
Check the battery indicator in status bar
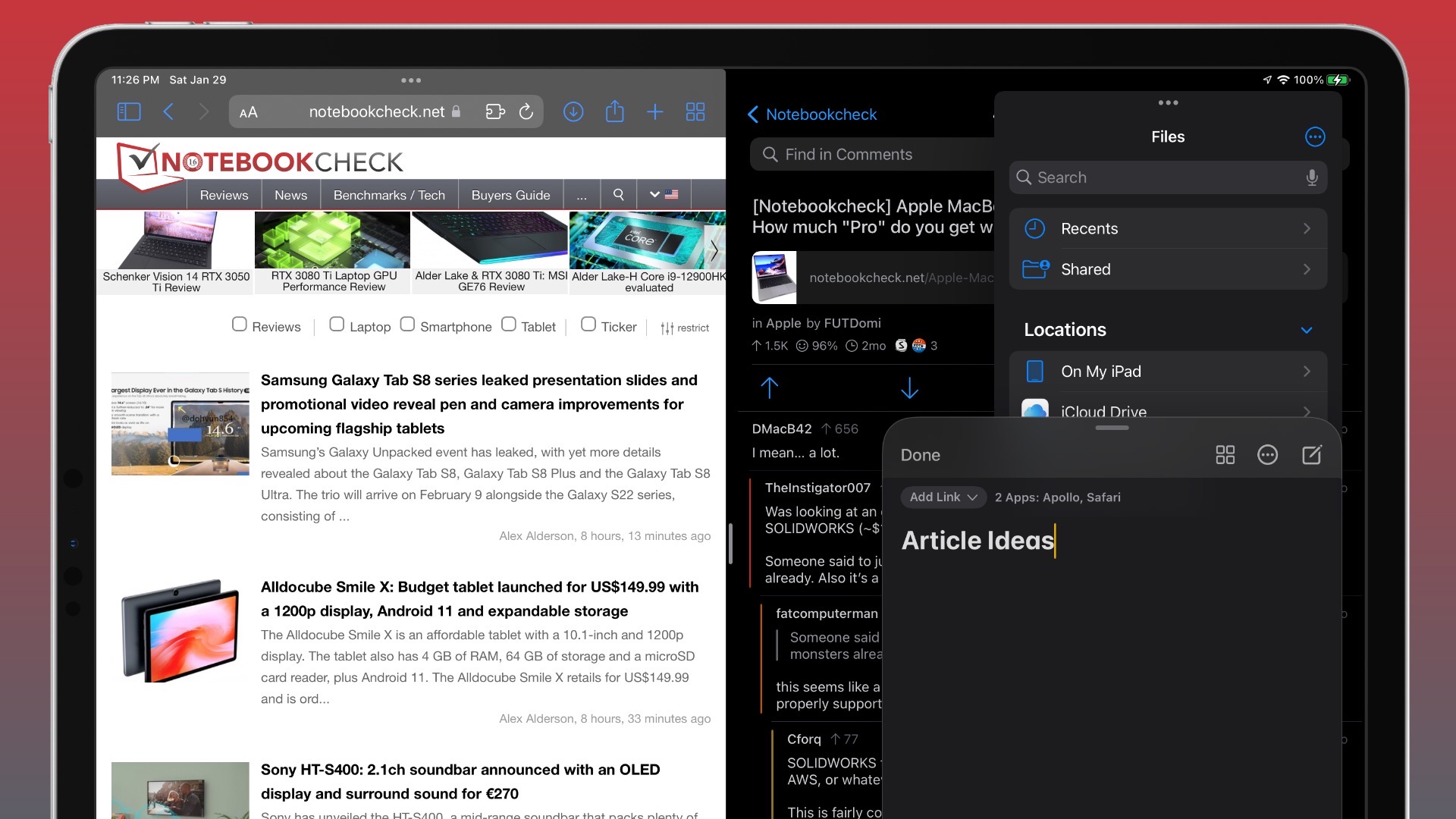1338,80
